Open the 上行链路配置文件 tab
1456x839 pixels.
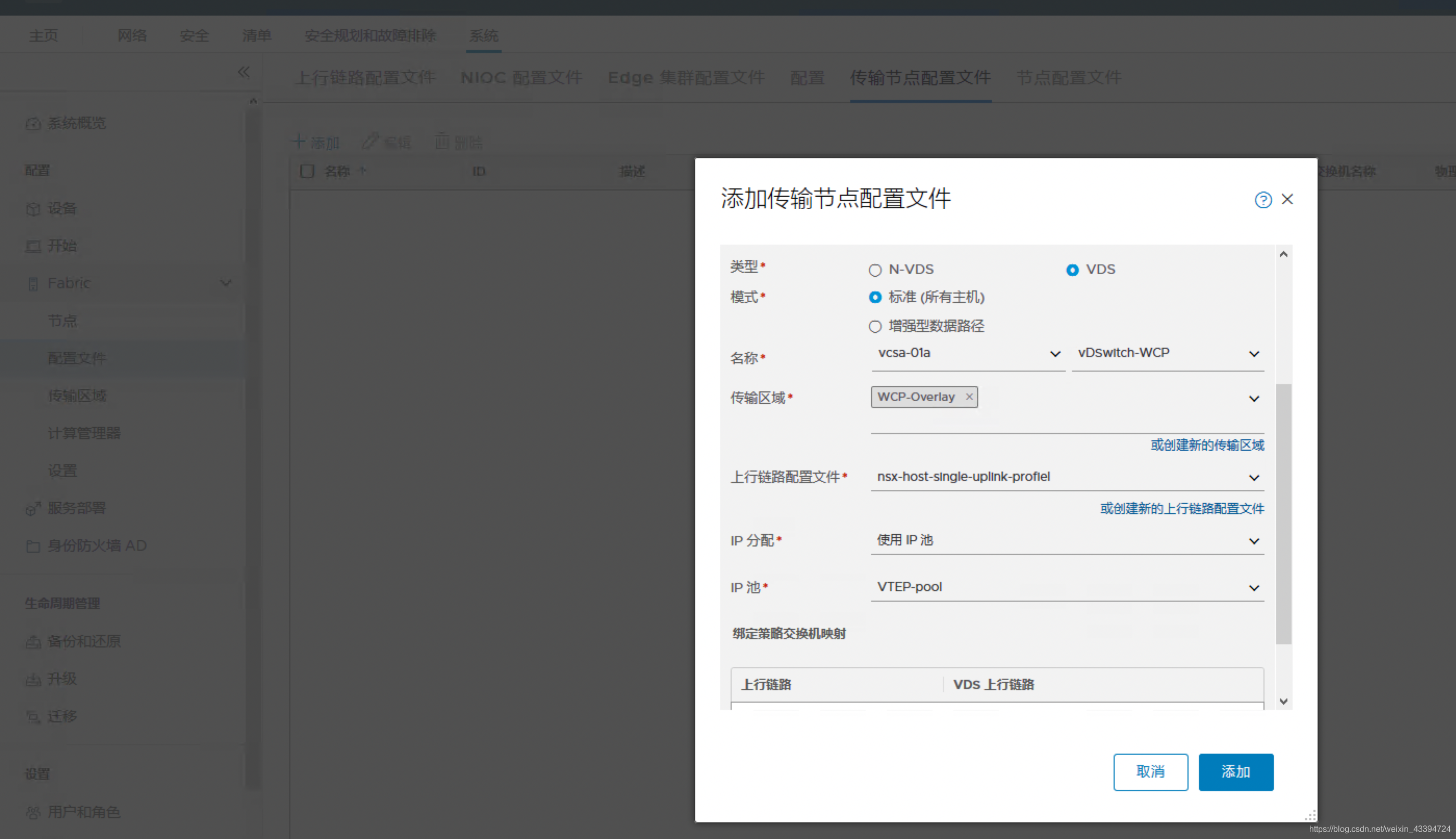click(365, 78)
